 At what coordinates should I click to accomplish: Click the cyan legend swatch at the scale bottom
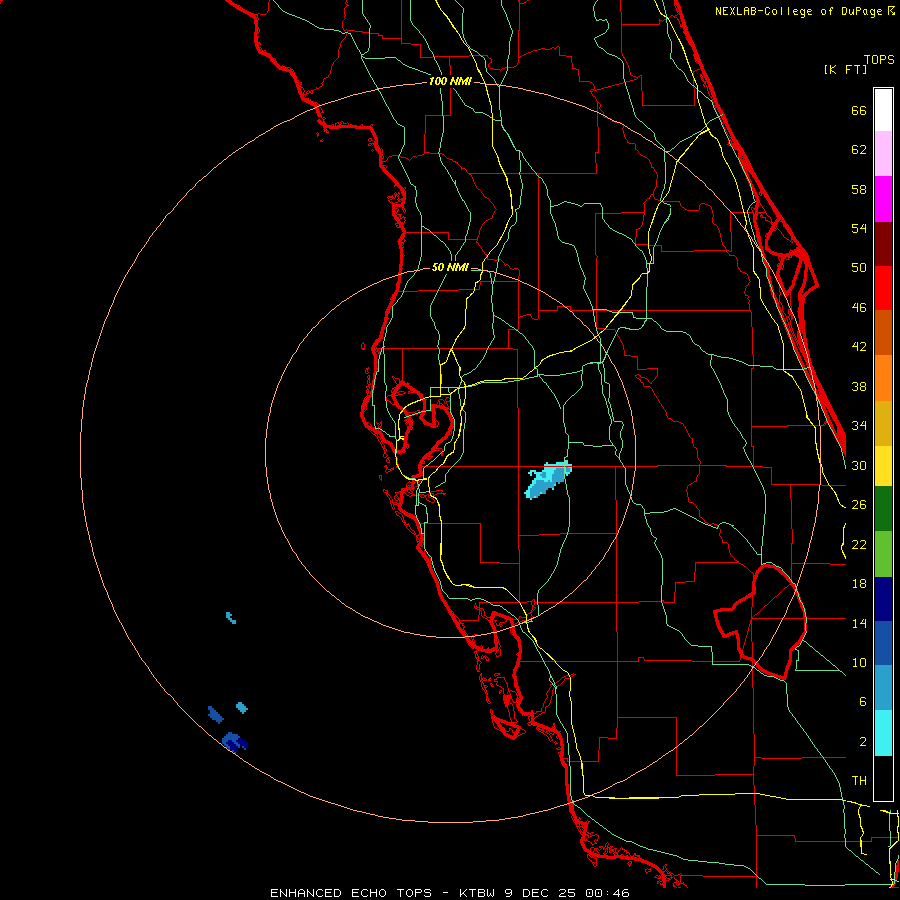(x=883, y=733)
